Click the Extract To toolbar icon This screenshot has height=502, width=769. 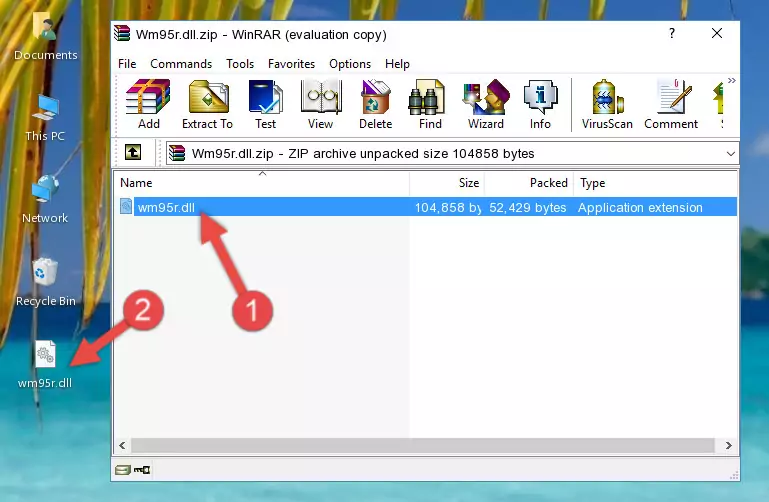(207, 104)
